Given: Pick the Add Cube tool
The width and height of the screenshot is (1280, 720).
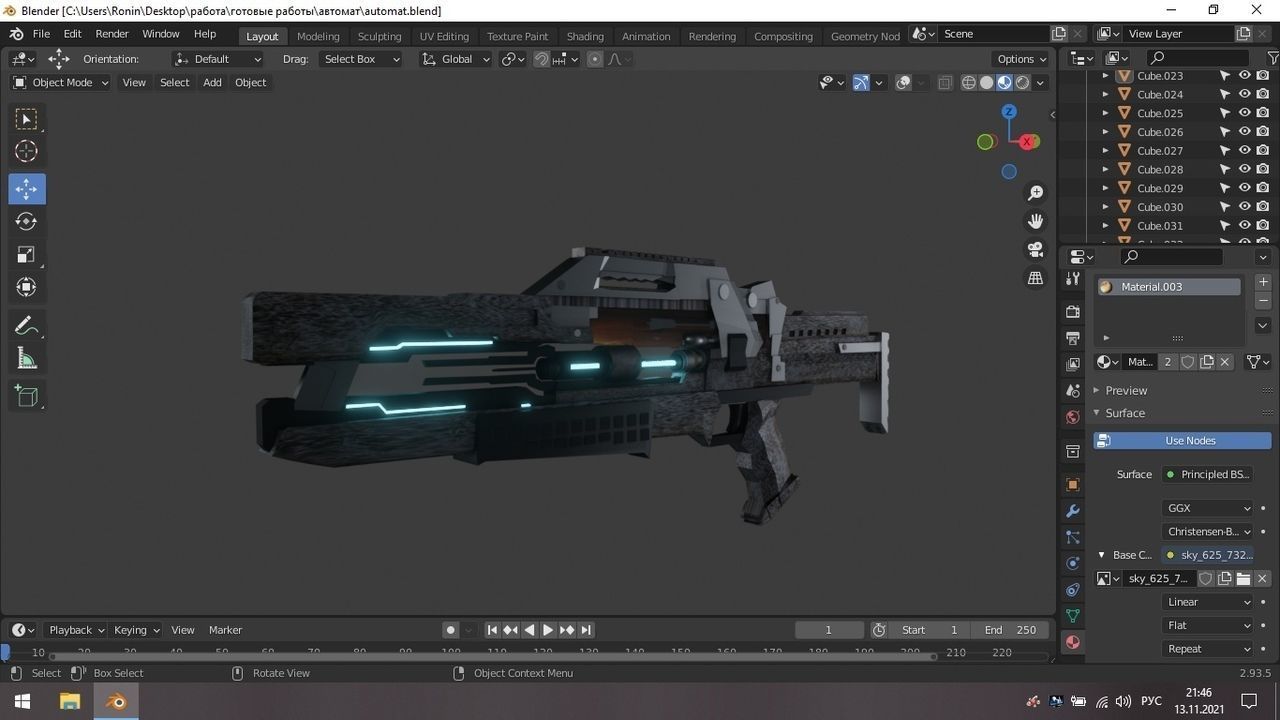Looking at the screenshot, I should [27, 396].
